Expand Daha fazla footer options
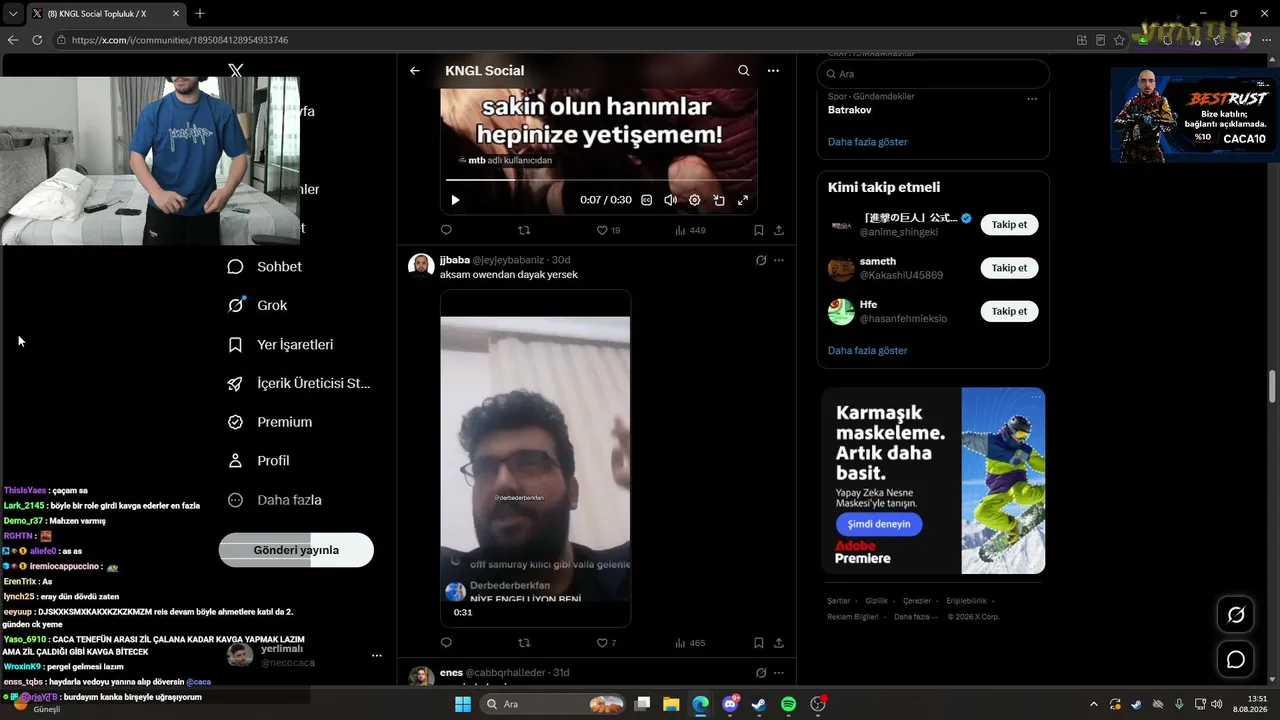Image resolution: width=1280 pixels, height=720 pixels. [915, 617]
